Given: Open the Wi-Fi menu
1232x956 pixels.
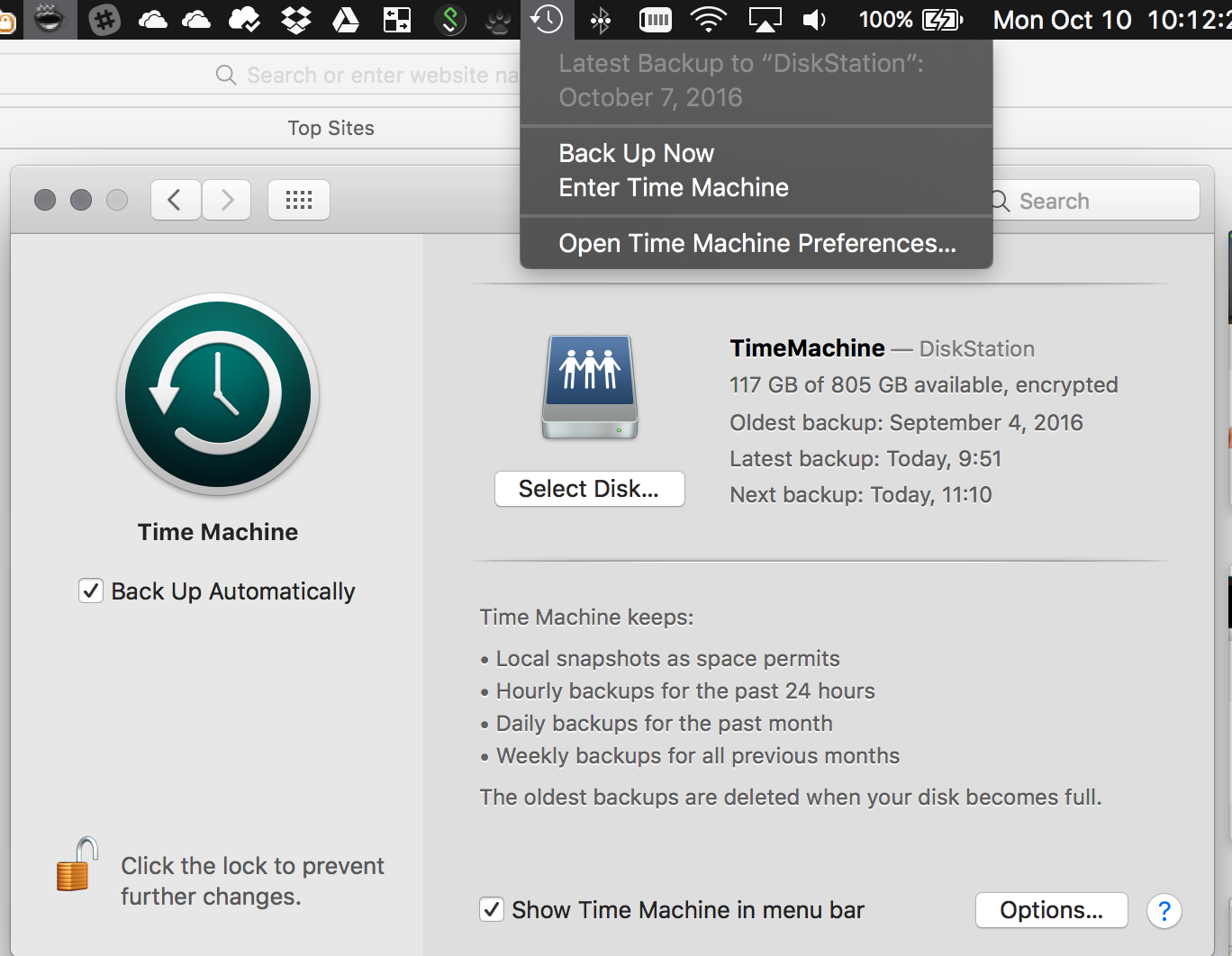Looking at the screenshot, I should pyautogui.click(x=709, y=19).
